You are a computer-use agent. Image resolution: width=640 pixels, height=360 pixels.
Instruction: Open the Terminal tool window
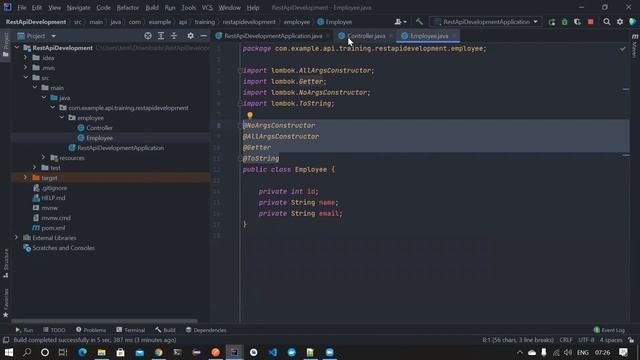coord(131,330)
